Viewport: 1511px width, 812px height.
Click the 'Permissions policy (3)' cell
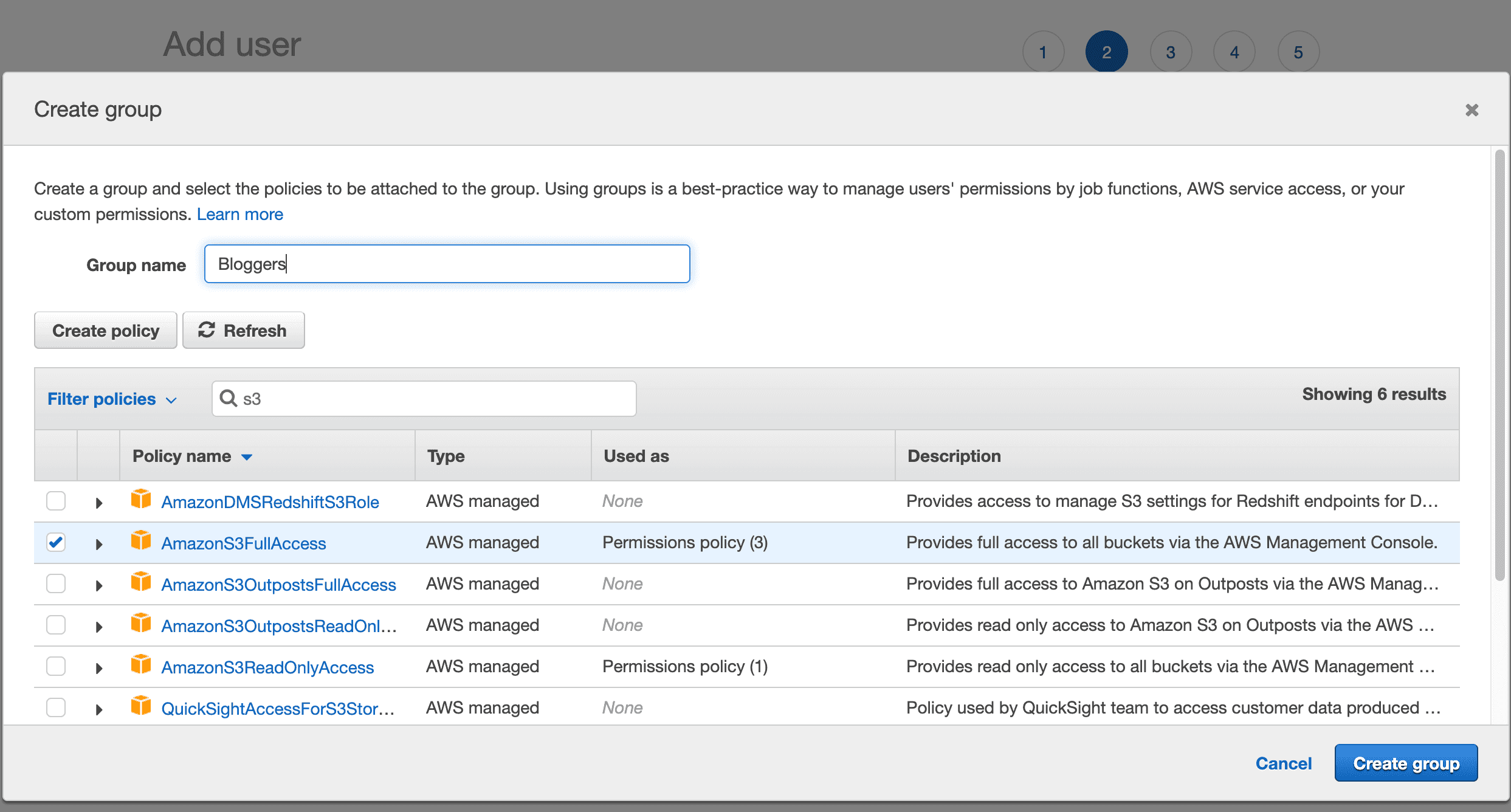[685, 542]
